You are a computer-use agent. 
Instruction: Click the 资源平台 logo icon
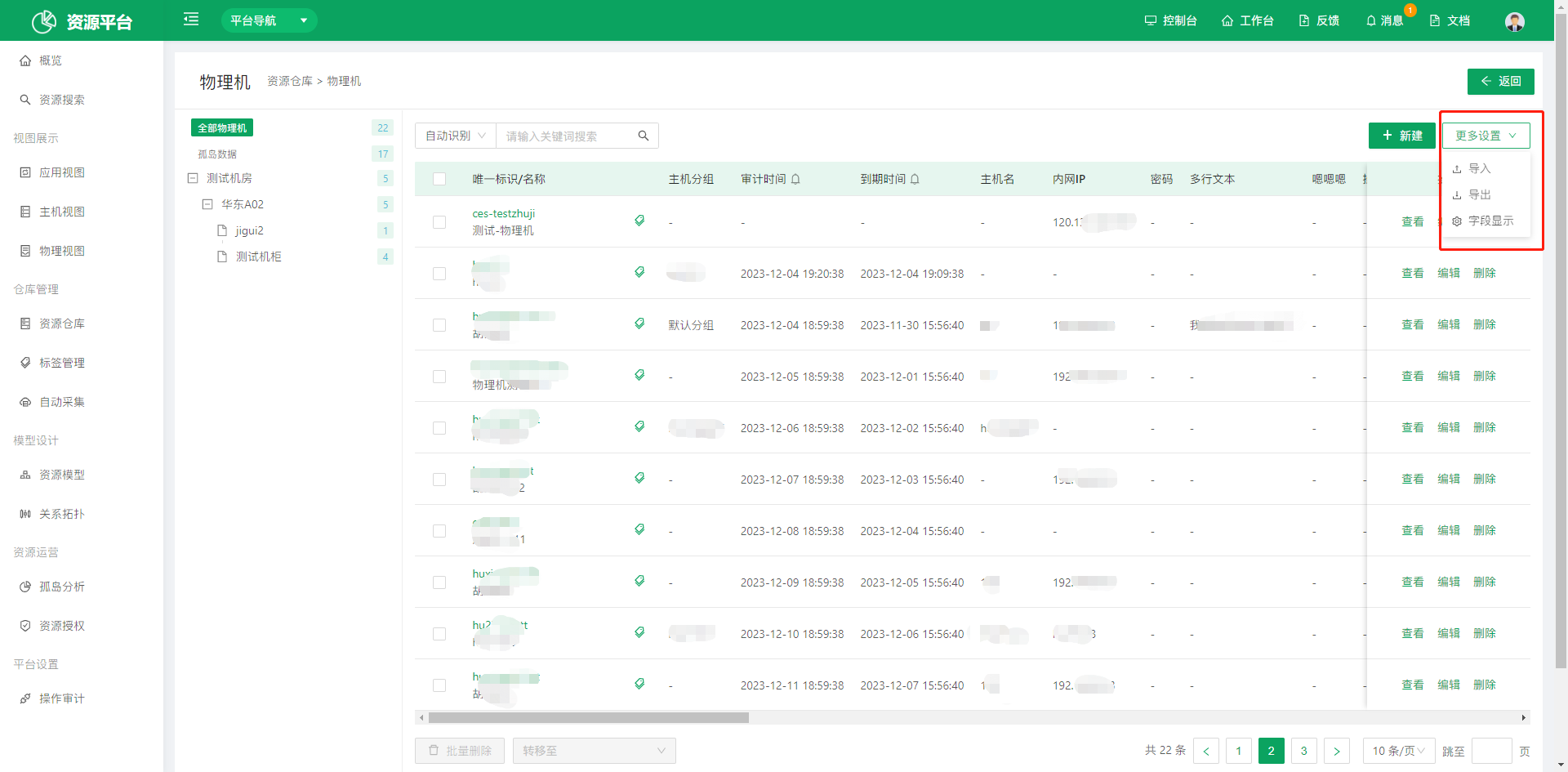pyautogui.click(x=44, y=21)
